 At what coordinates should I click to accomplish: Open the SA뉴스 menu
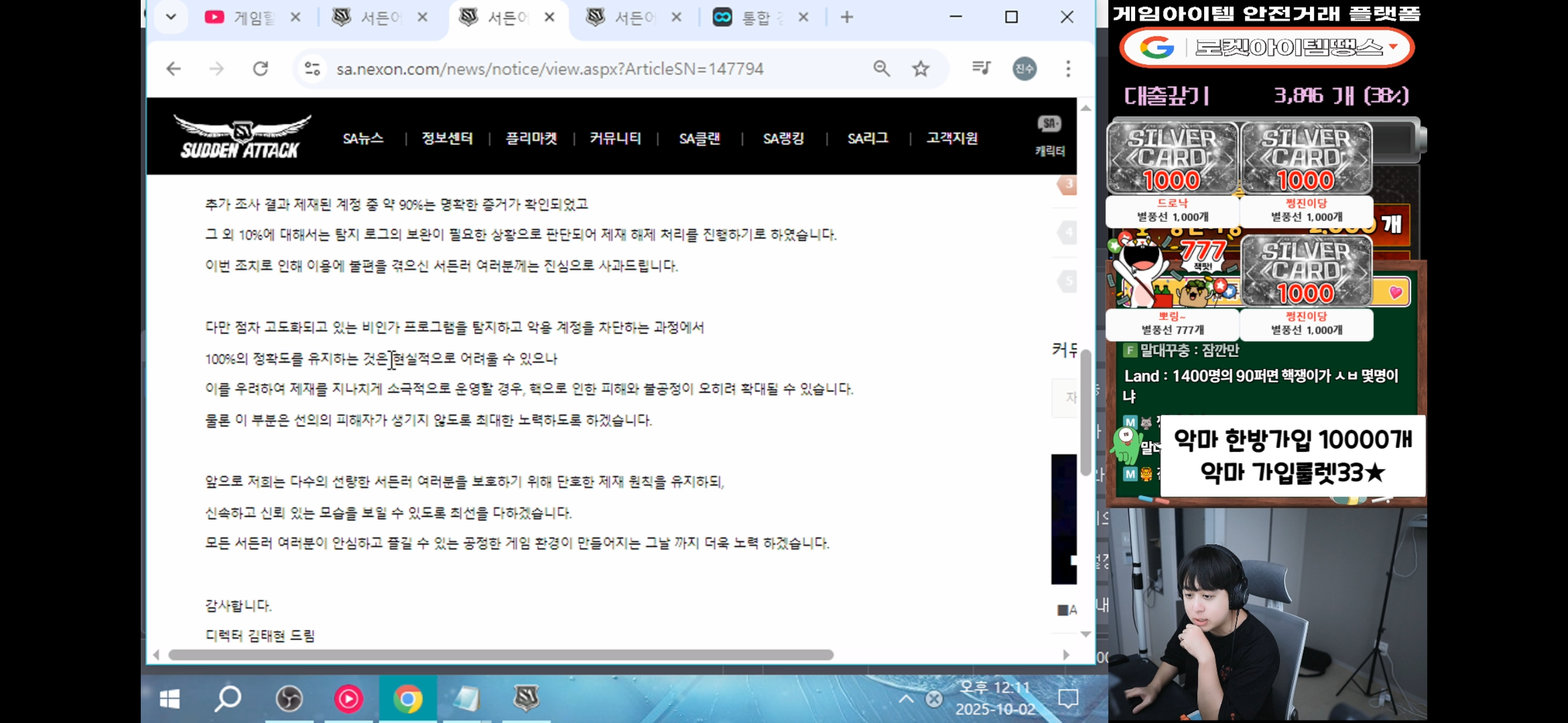pyautogui.click(x=363, y=139)
